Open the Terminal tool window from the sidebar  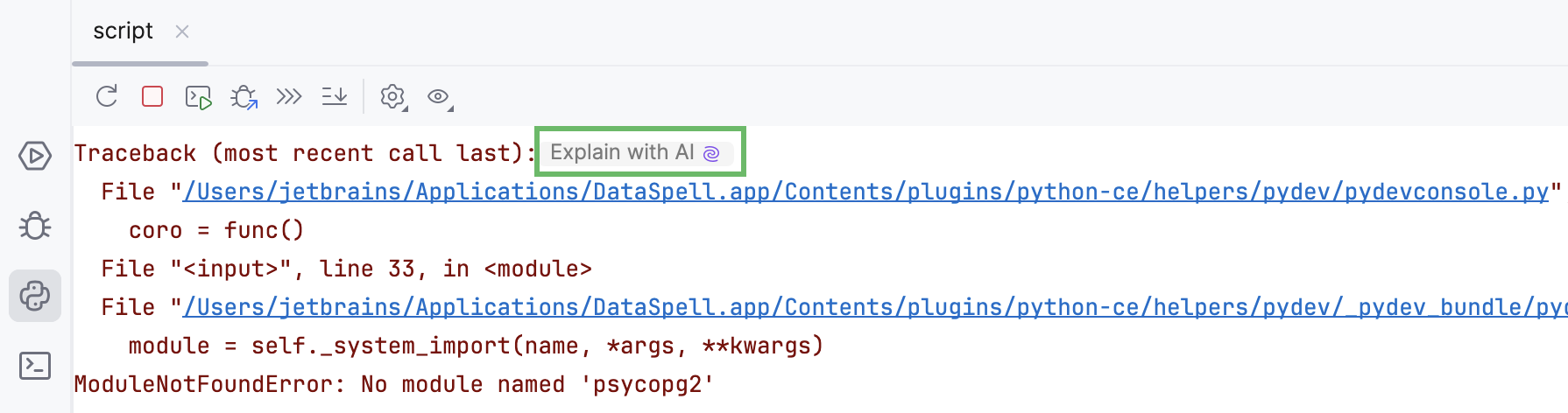tap(35, 365)
